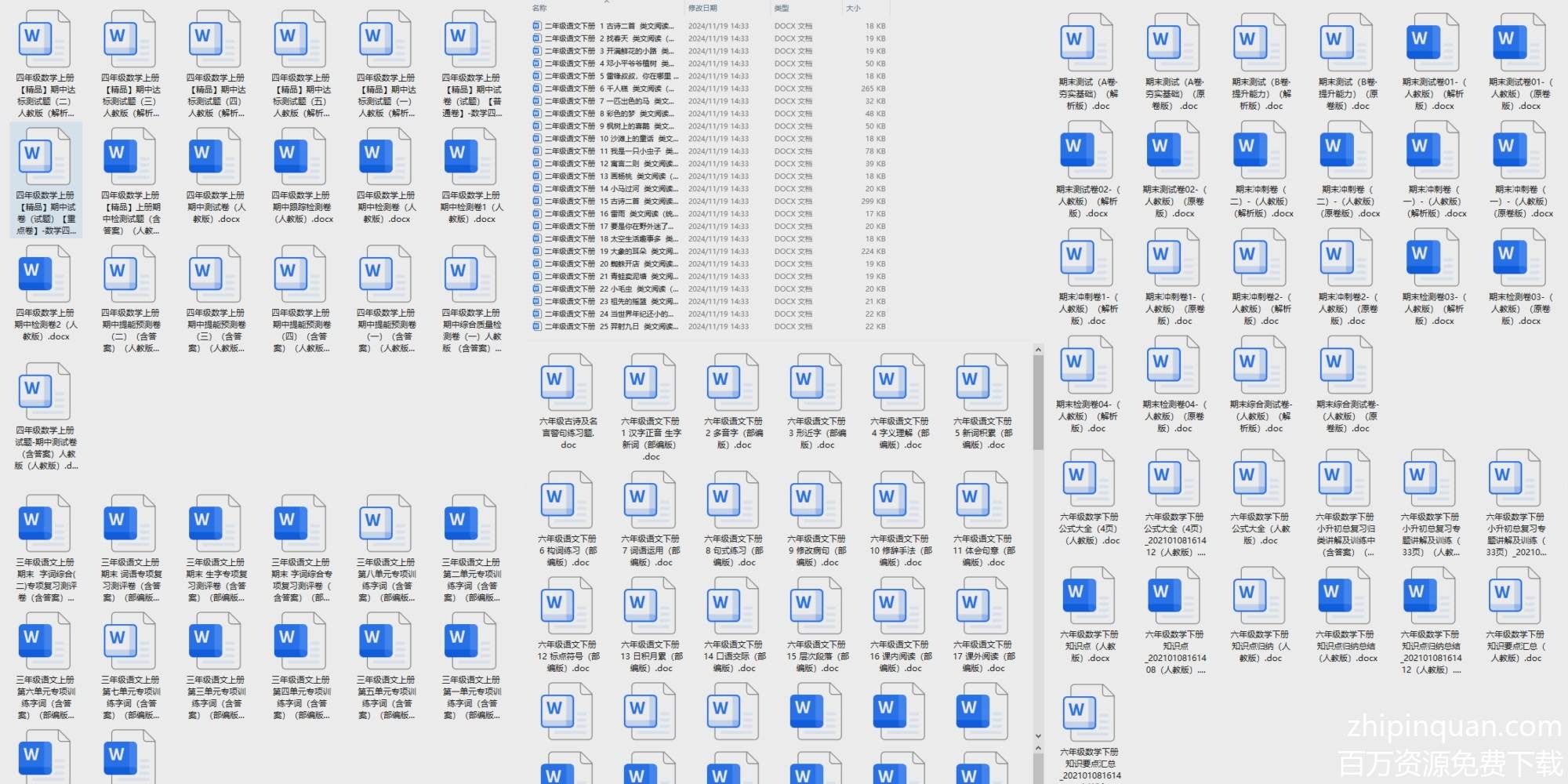Screen dimensions: 1568x784
Task: Click the file name '三年级语文上册 第四单元专项训练'
Action: pyautogui.click(x=300, y=698)
